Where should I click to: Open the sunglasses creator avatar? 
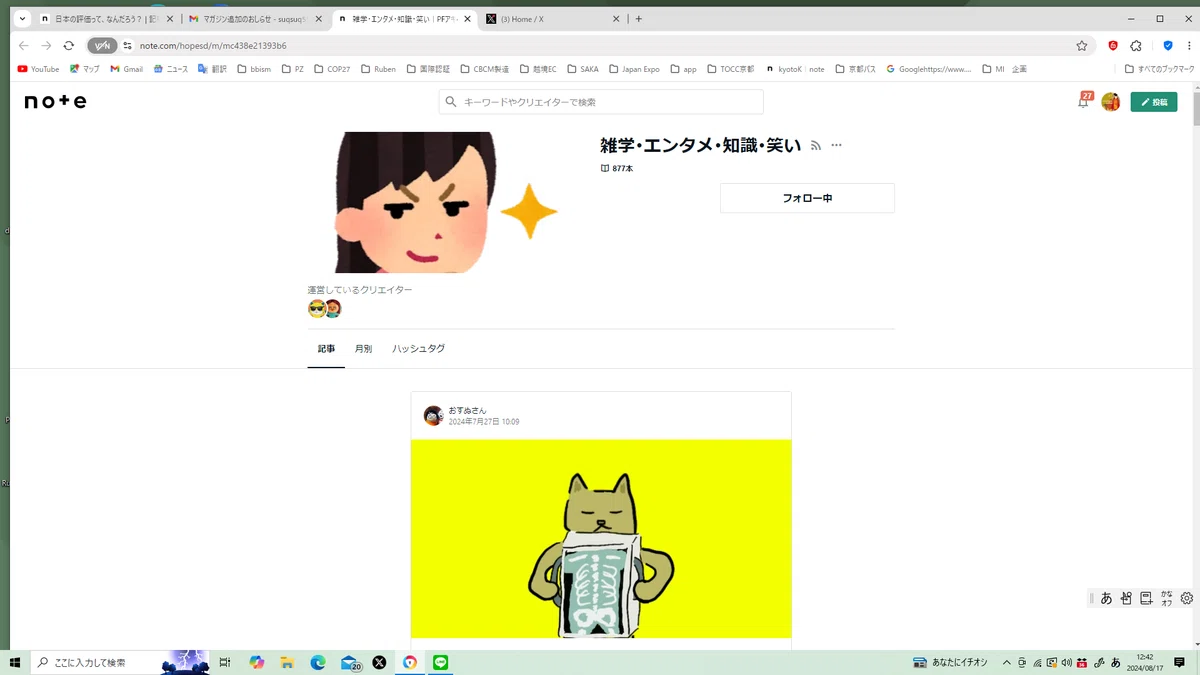tap(316, 308)
